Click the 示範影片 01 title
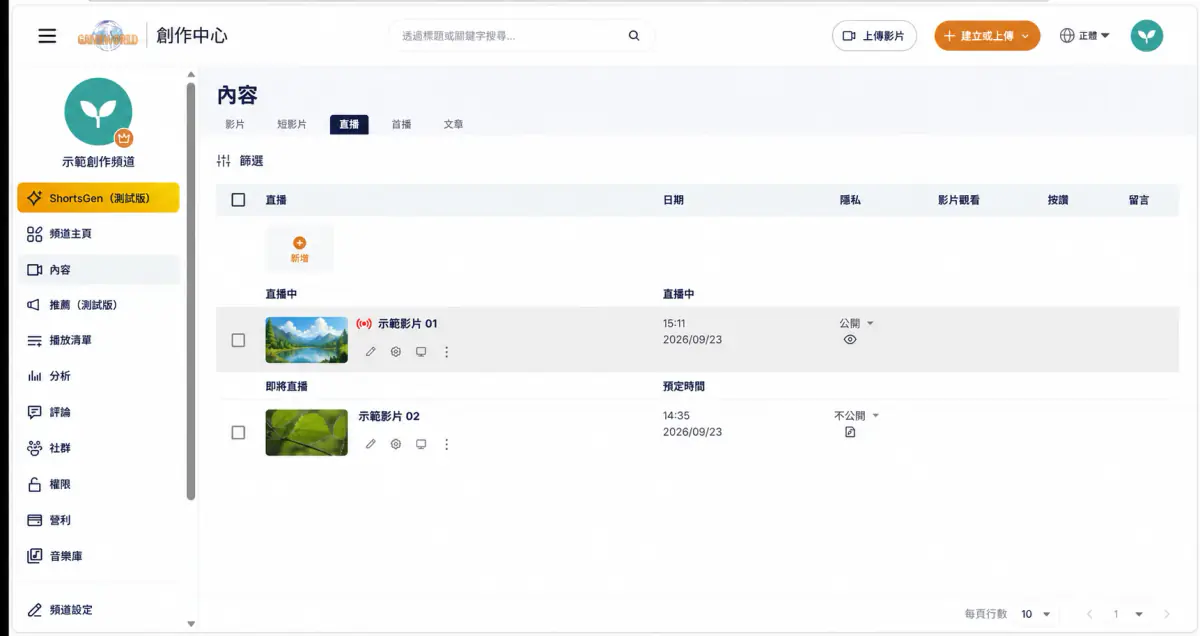 point(407,324)
